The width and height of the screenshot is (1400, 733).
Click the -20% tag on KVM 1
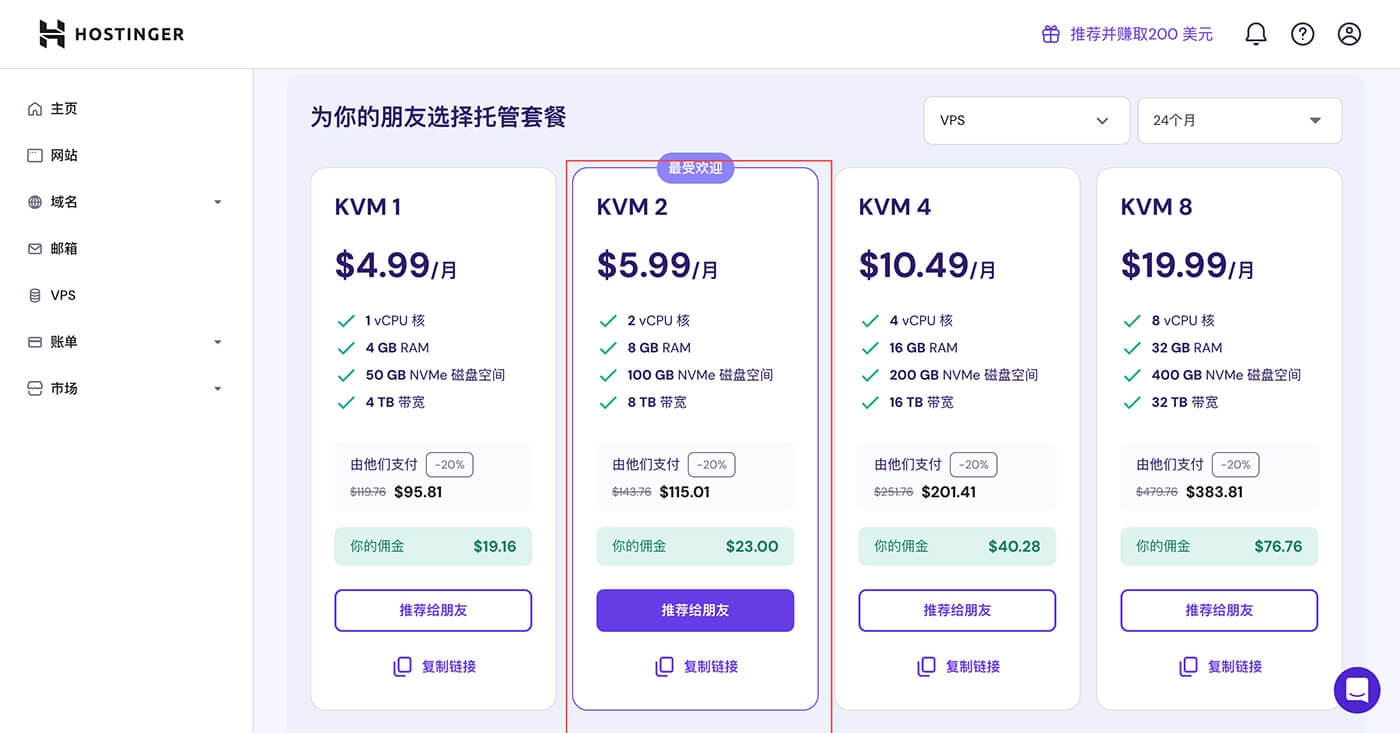click(450, 464)
